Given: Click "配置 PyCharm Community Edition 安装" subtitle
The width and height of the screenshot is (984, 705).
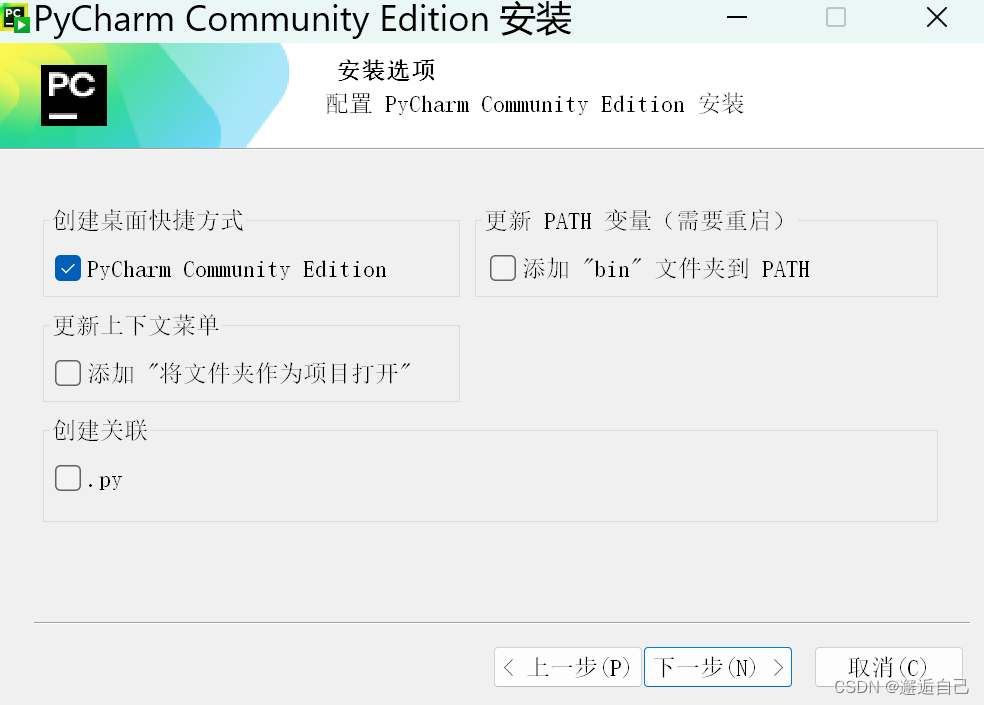Looking at the screenshot, I should (x=535, y=104).
